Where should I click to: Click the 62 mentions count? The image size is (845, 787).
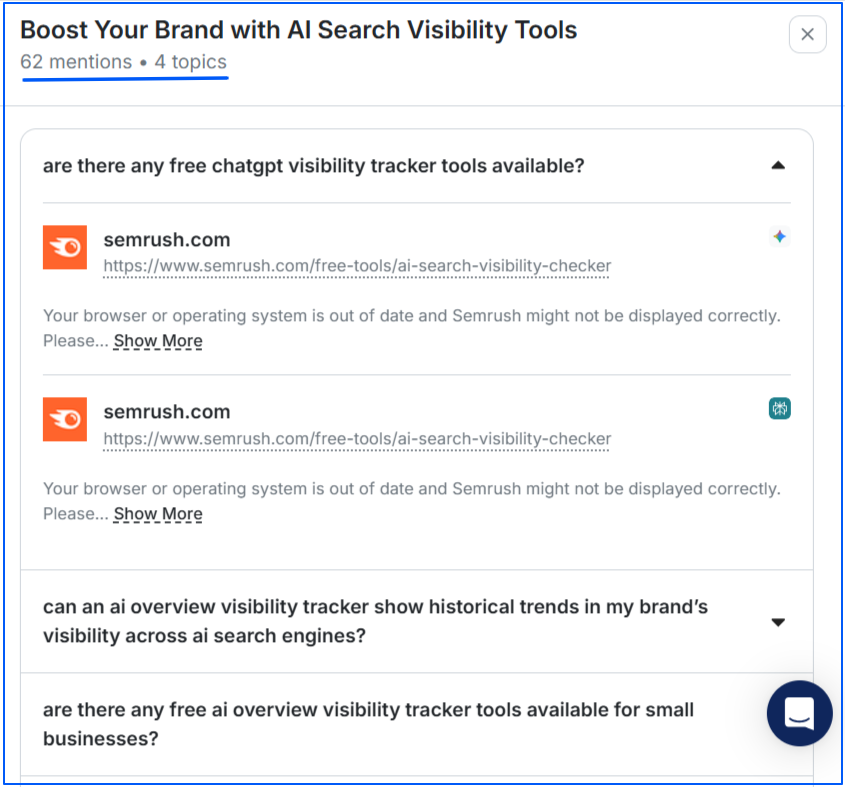click(76, 62)
